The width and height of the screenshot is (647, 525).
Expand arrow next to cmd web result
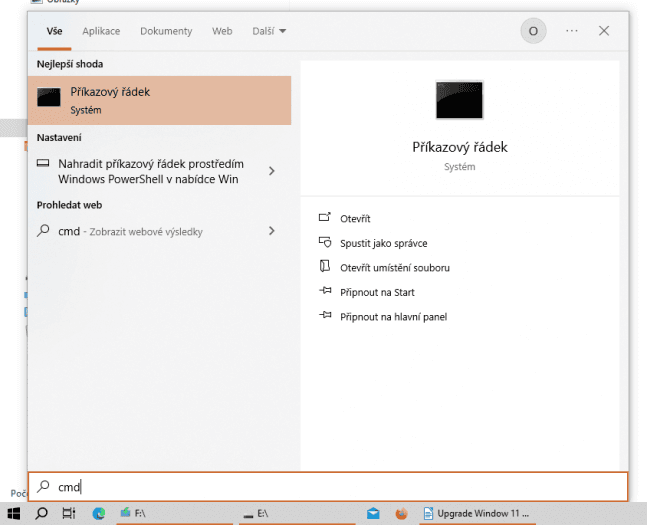tap(272, 231)
